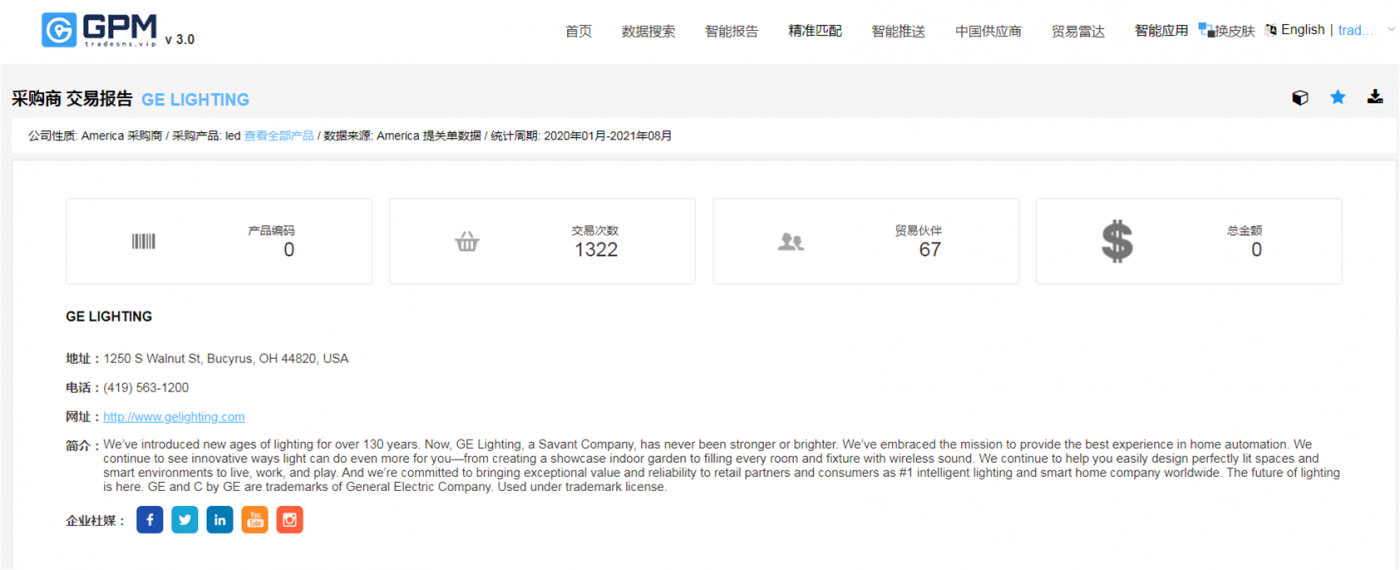The image size is (1400, 570).
Task: Click the 采购商 交易报告 heading
Action: point(72,99)
